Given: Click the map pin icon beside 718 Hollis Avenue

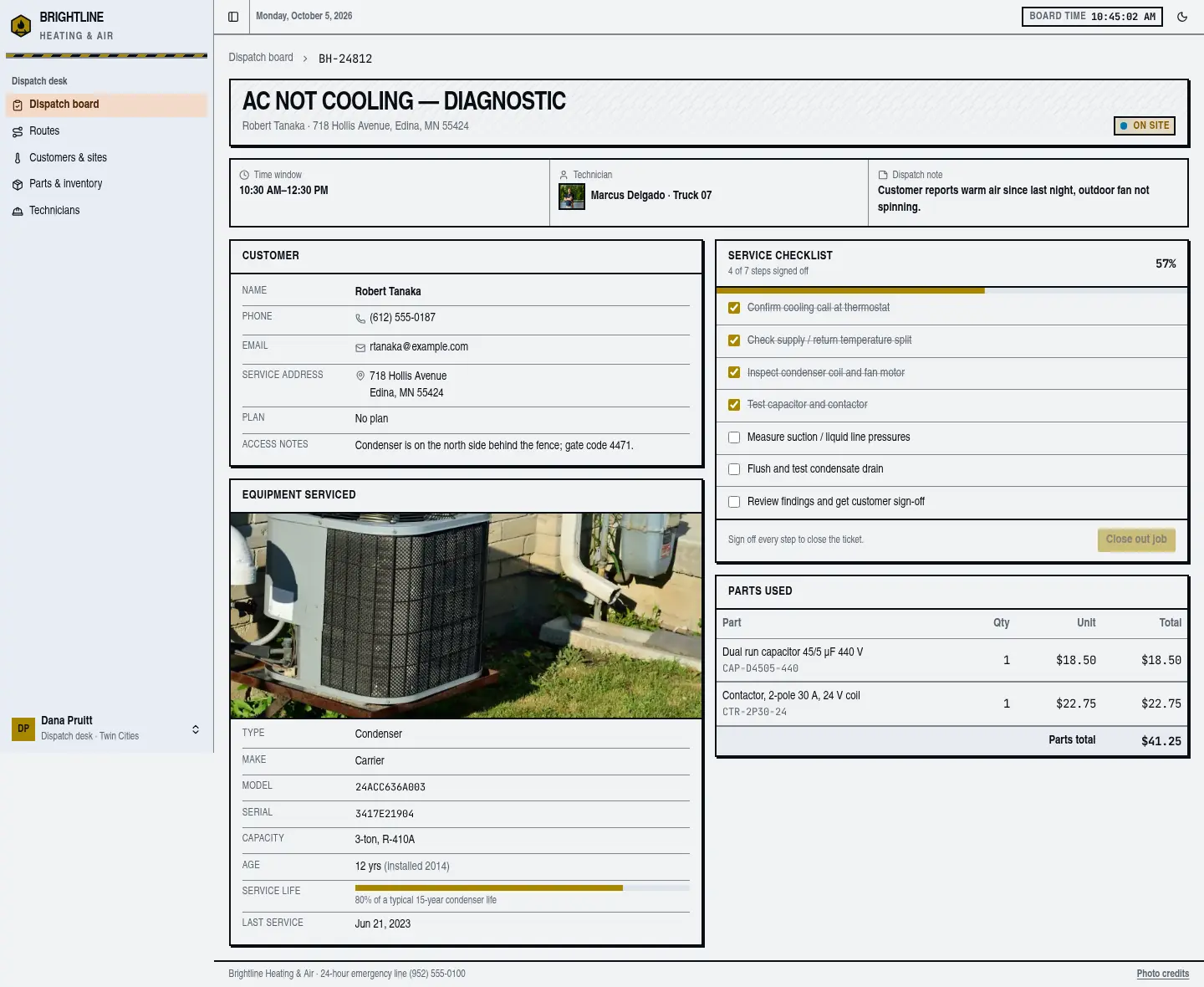Looking at the screenshot, I should click(360, 376).
